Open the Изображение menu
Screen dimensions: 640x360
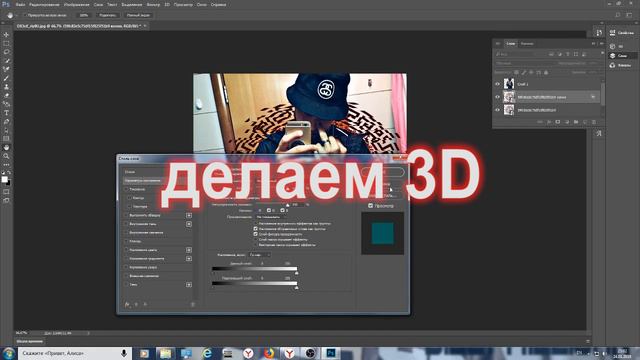pyautogui.click(x=76, y=4)
